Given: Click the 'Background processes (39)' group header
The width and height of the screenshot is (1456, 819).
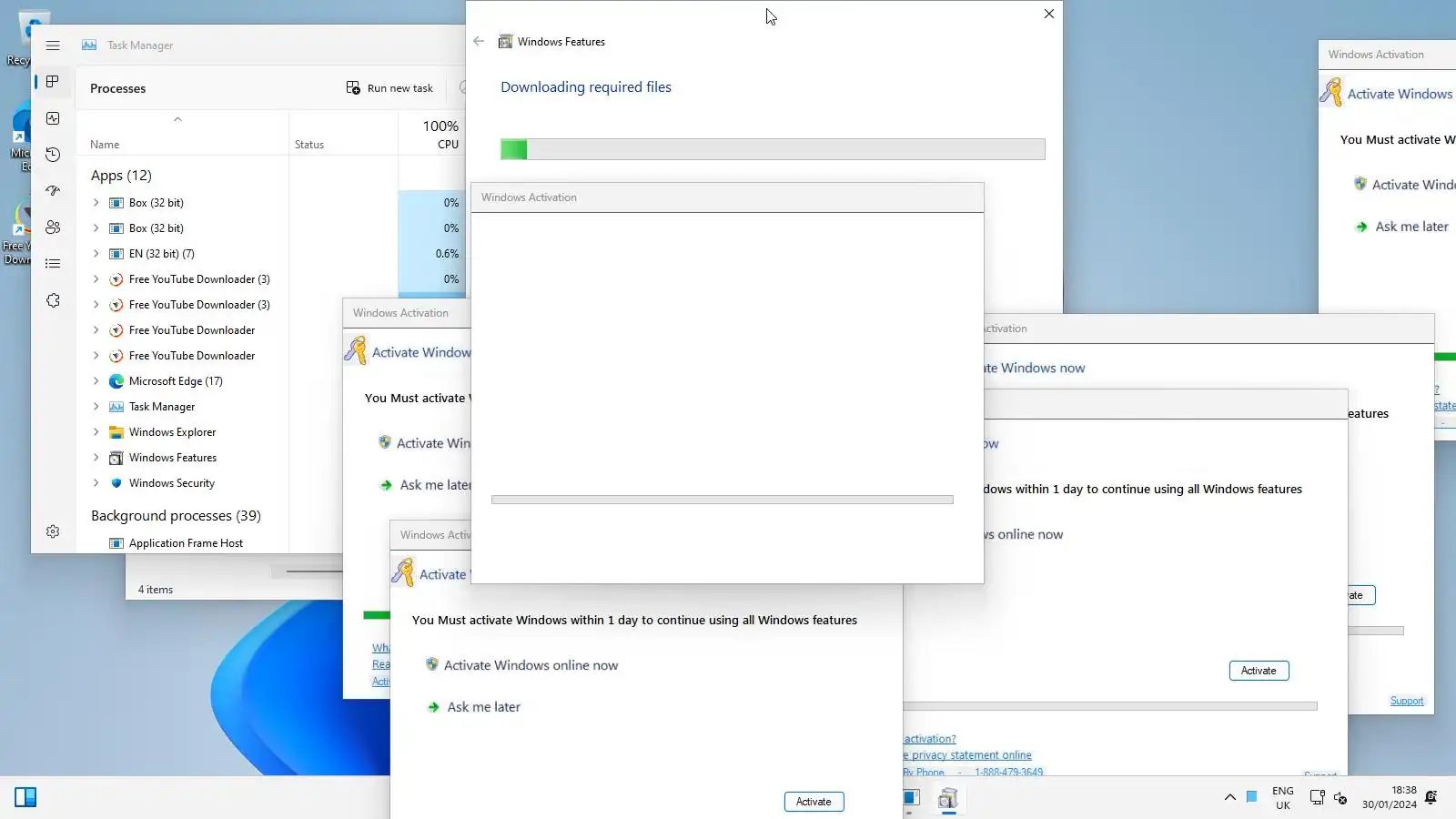Looking at the screenshot, I should tap(176, 516).
